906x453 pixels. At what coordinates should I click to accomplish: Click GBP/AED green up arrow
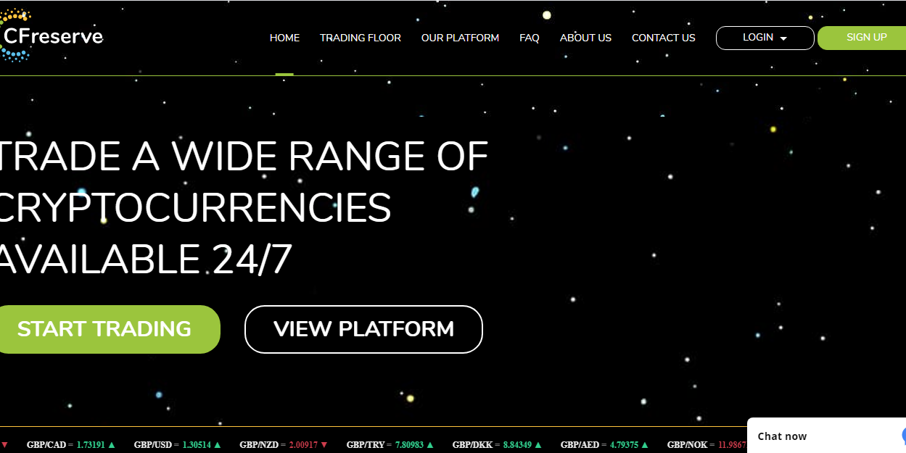(x=644, y=445)
